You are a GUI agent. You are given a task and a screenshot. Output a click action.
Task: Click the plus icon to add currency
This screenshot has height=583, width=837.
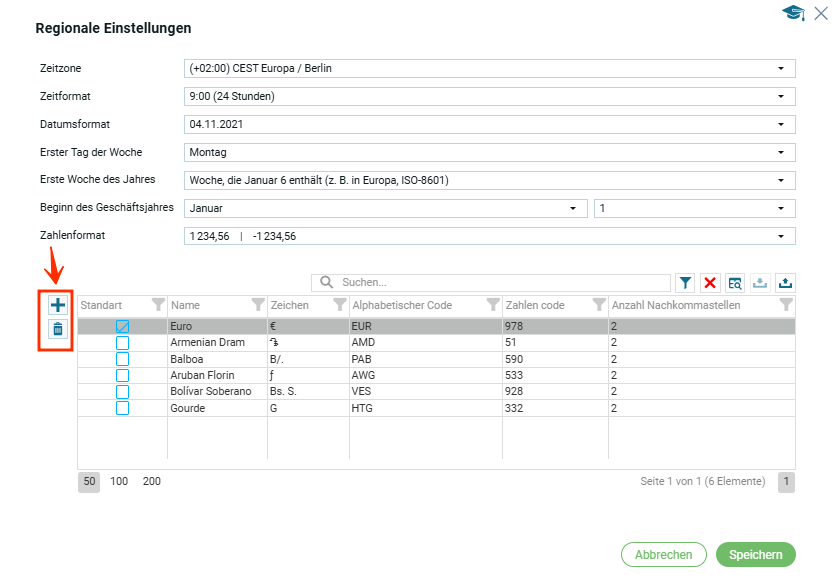(x=58, y=305)
